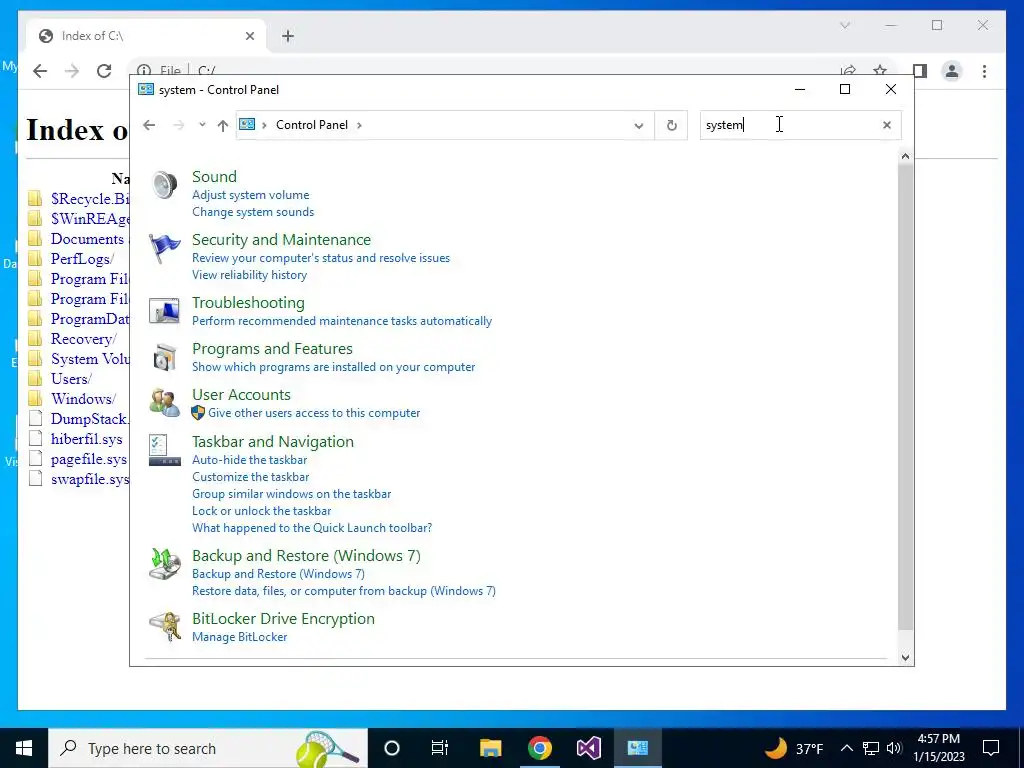Click Give other users access link
Screen dimensions: 1024x768
point(314,413)
